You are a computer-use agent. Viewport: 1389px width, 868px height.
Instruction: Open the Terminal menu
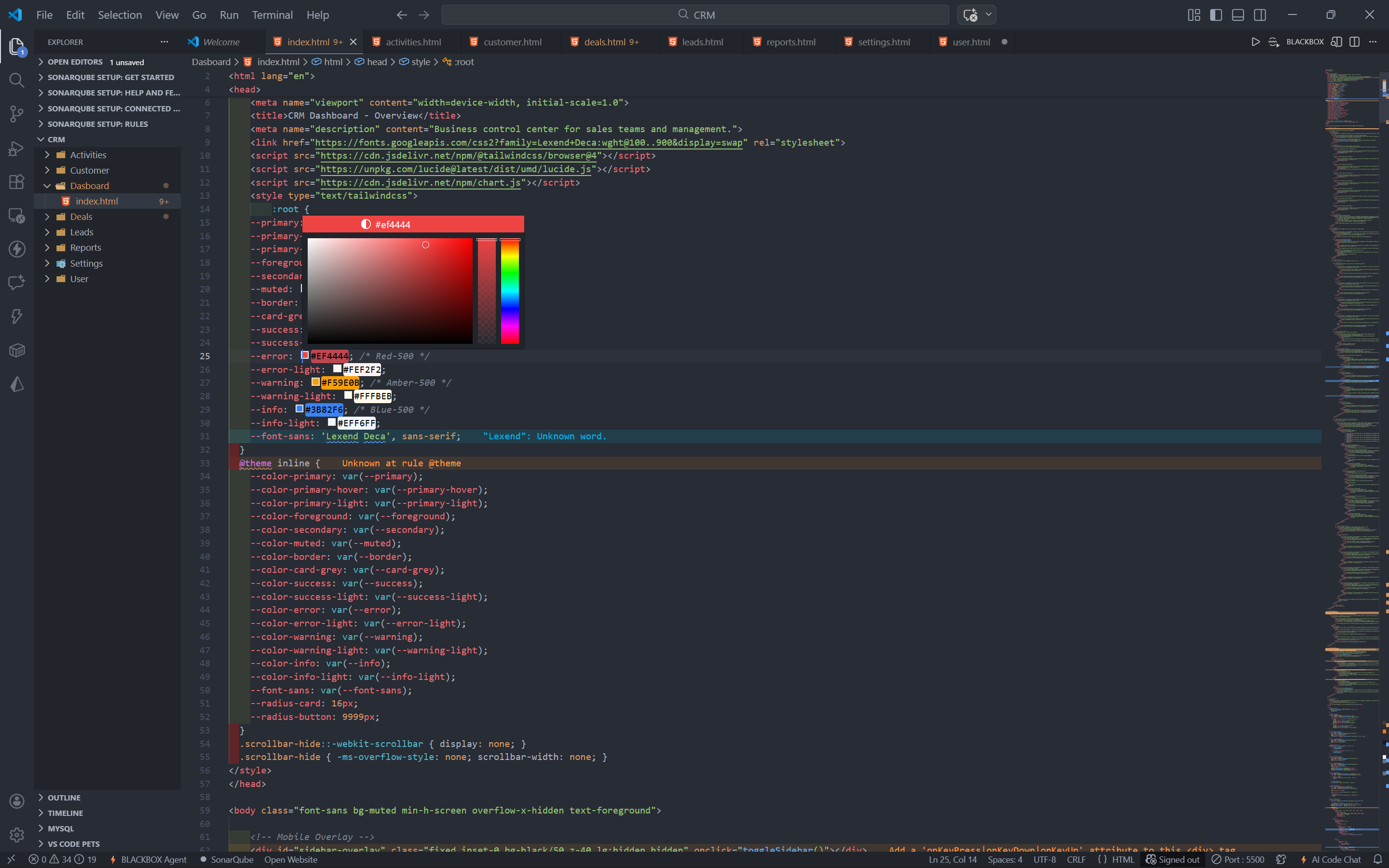coord(272,15)
